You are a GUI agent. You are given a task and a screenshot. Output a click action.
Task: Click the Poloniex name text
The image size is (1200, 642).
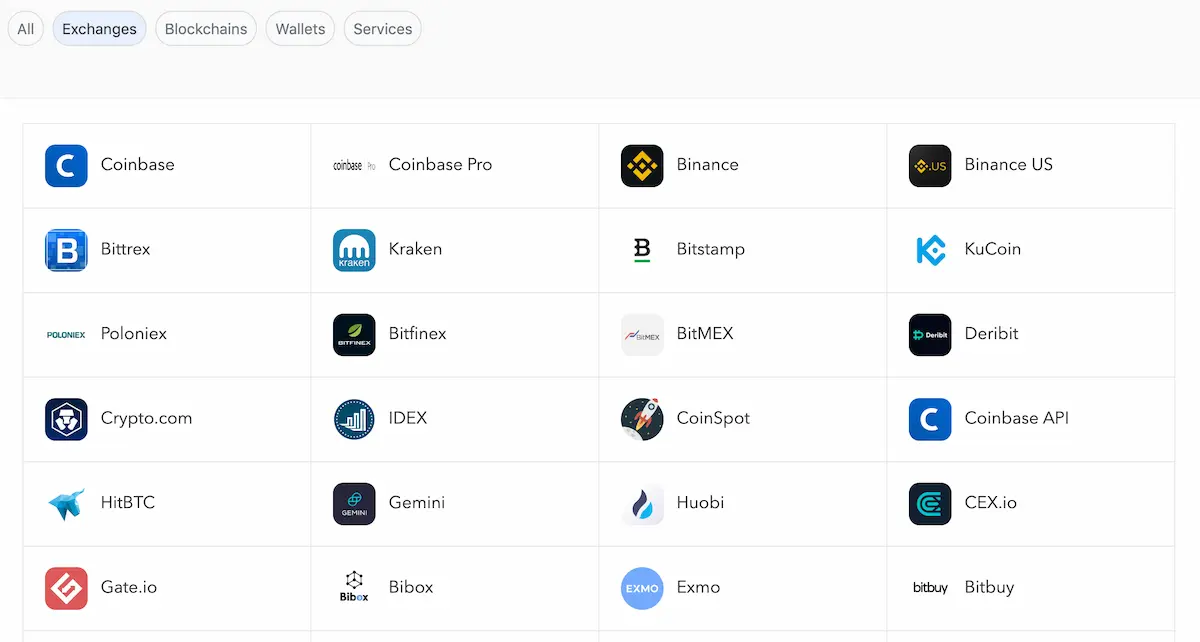pos(134,334)
